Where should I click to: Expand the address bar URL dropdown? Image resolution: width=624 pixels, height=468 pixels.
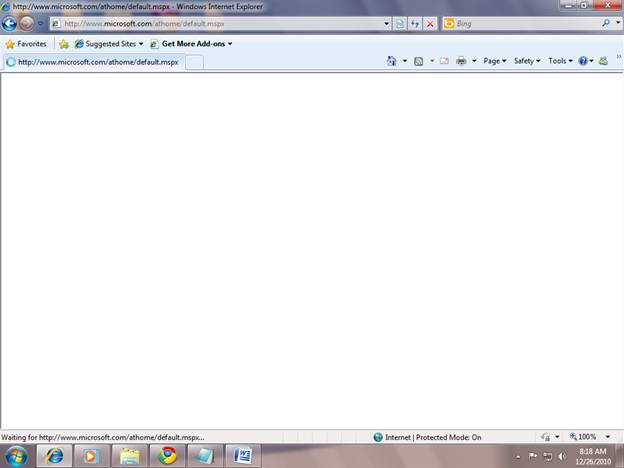pos(386,23)
